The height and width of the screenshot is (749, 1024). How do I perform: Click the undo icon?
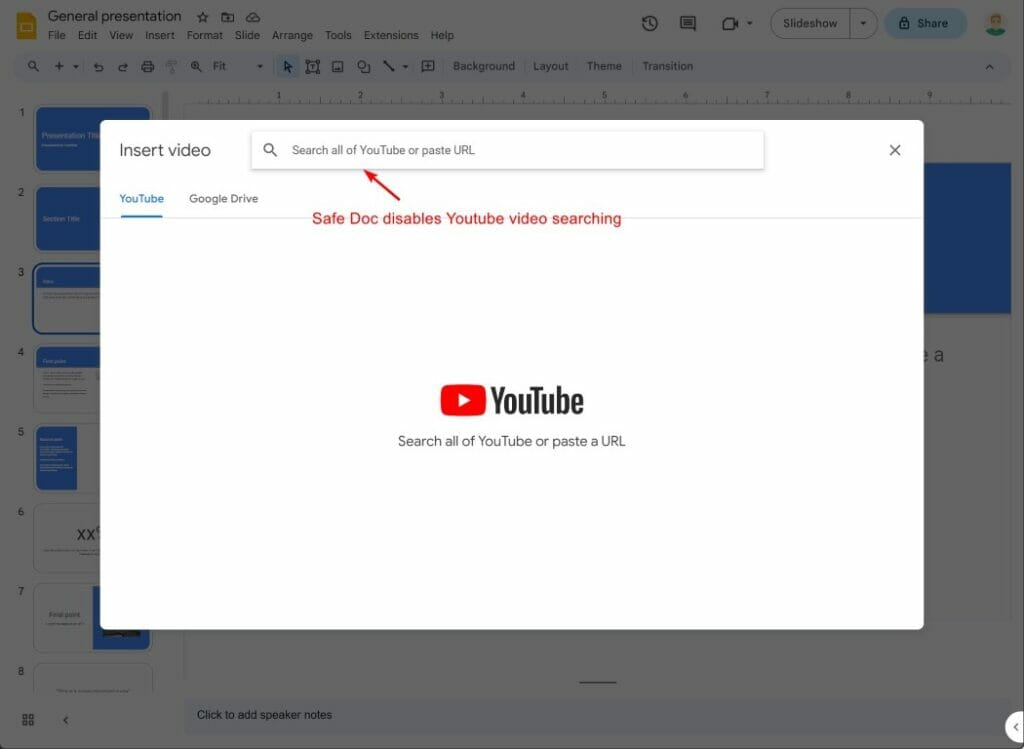click(x=97, y=66)
